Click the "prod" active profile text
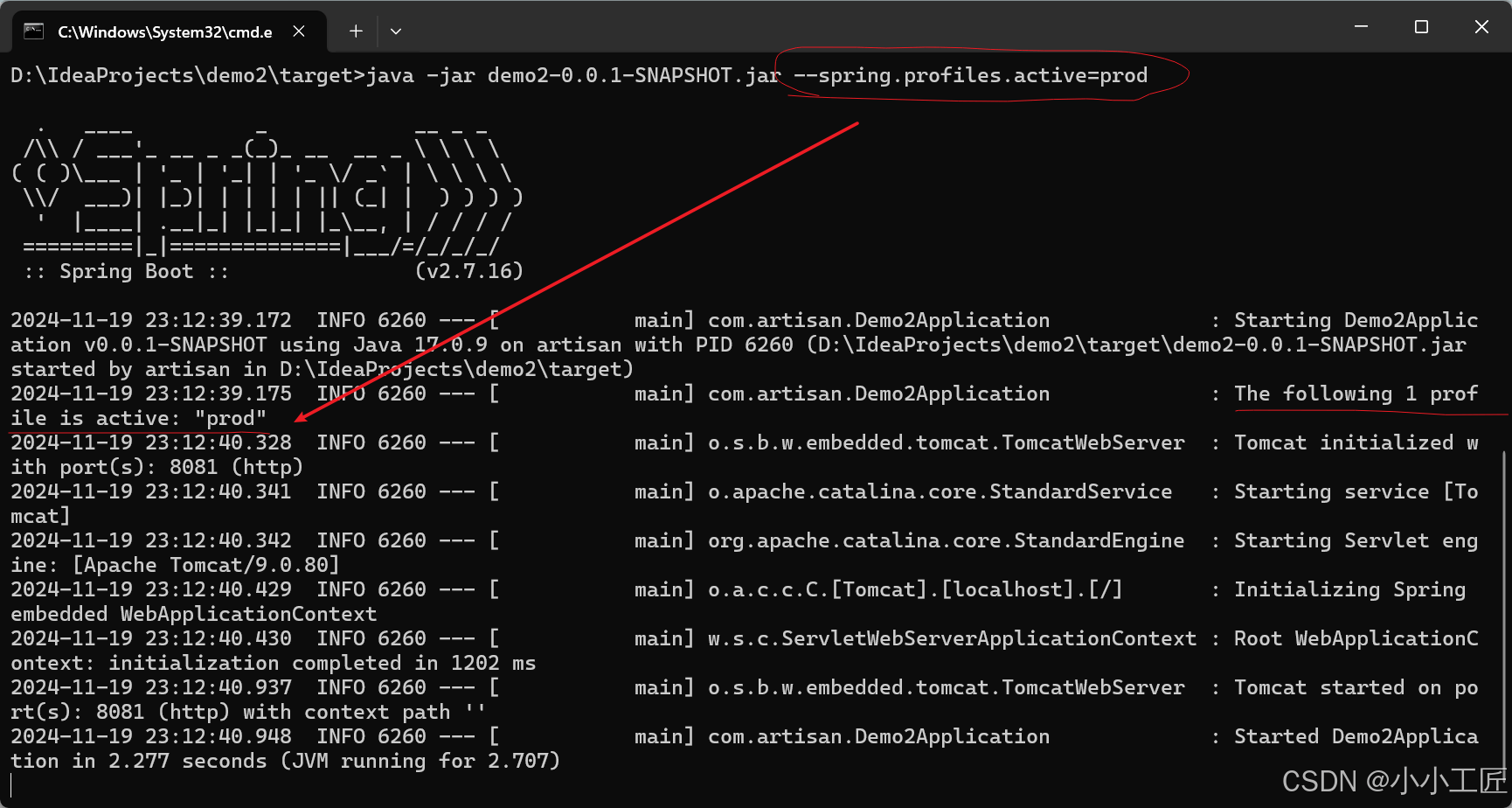Viewport: 1512px width, 808px height. [231, 418]
